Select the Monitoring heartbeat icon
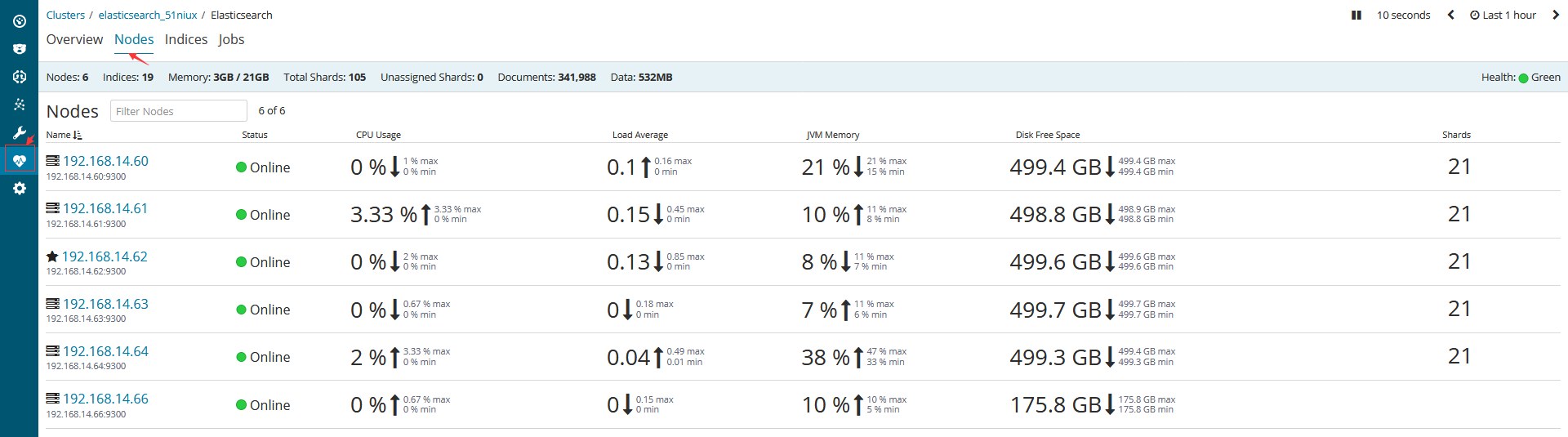The height and width of the screenshot is (437, 1568). 20,160
